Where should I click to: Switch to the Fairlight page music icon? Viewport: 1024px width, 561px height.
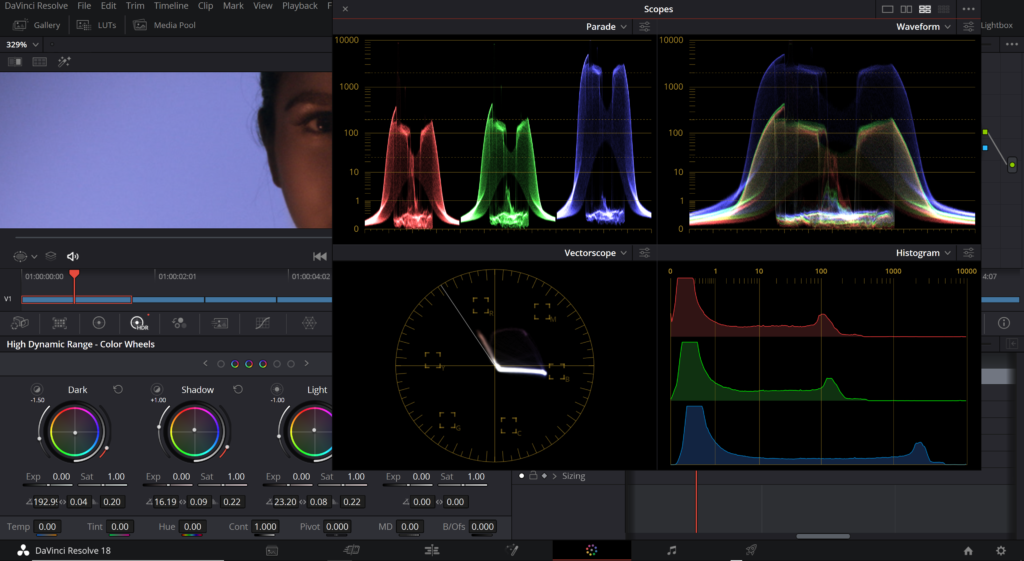point(671,550)
